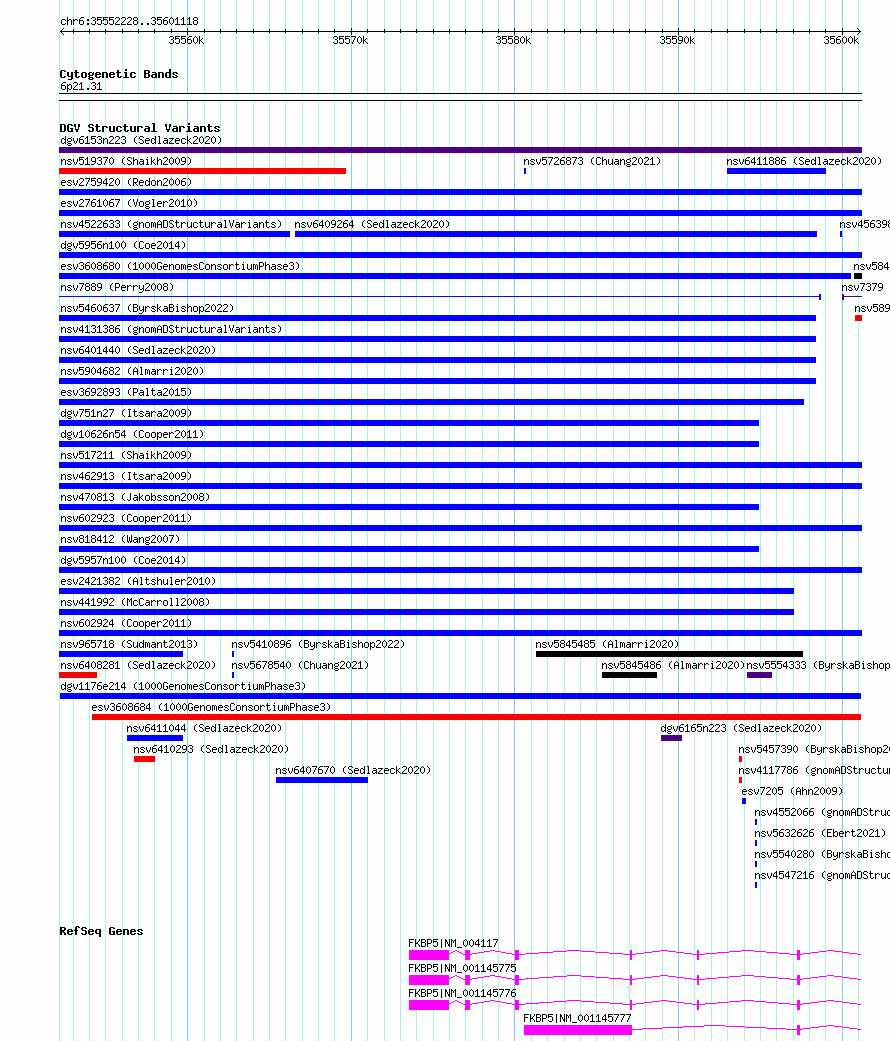Click the red esv3608684 variant bar
This screenshot has height=1041, width=890.
(x=477, y=717)
